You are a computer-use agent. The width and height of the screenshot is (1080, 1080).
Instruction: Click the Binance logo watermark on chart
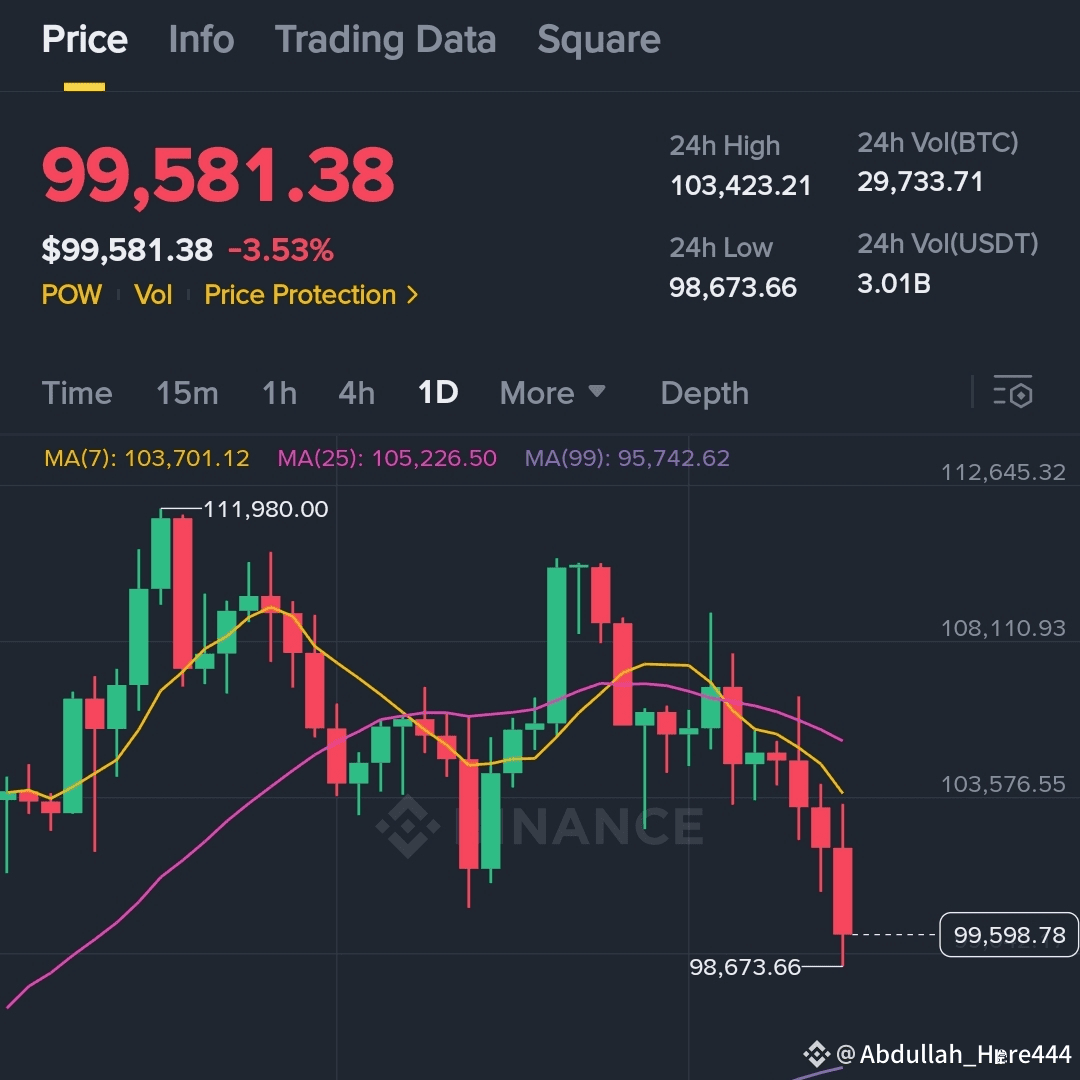408,826
